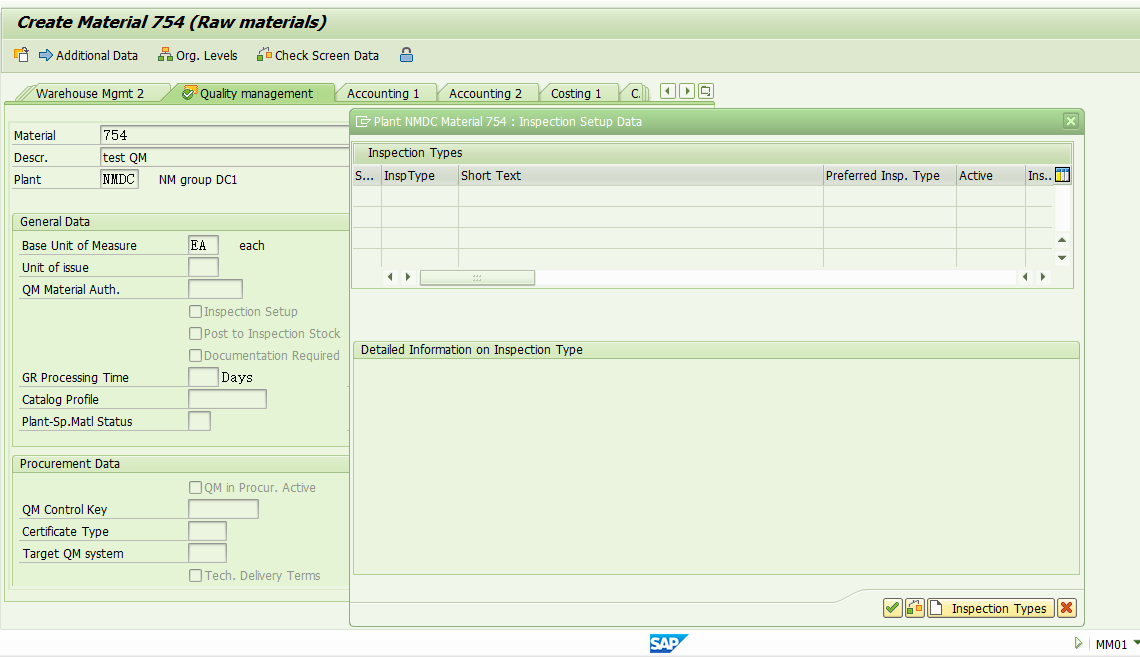
Task: Focus the Unit of issue field
Action: [203, 267]
